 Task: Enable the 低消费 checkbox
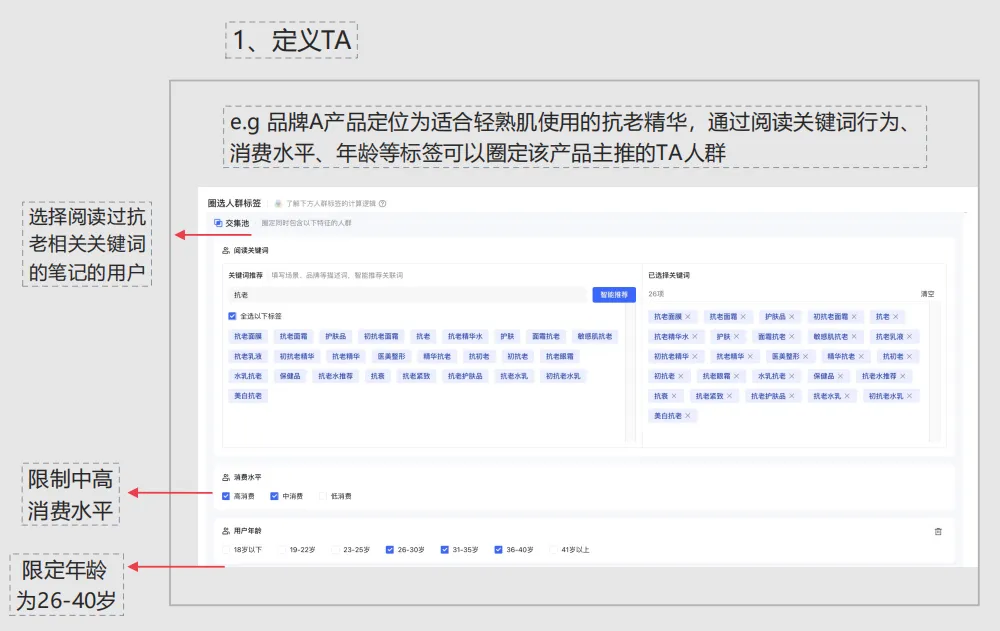(x=322, y=493)
